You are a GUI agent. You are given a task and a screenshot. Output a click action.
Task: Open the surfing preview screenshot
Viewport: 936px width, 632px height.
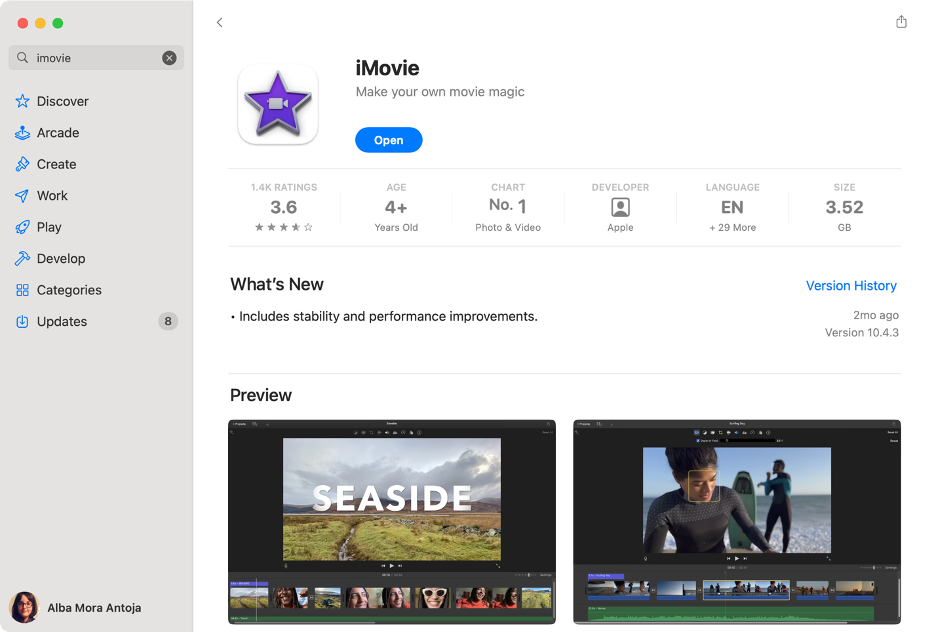pos(737,521)
